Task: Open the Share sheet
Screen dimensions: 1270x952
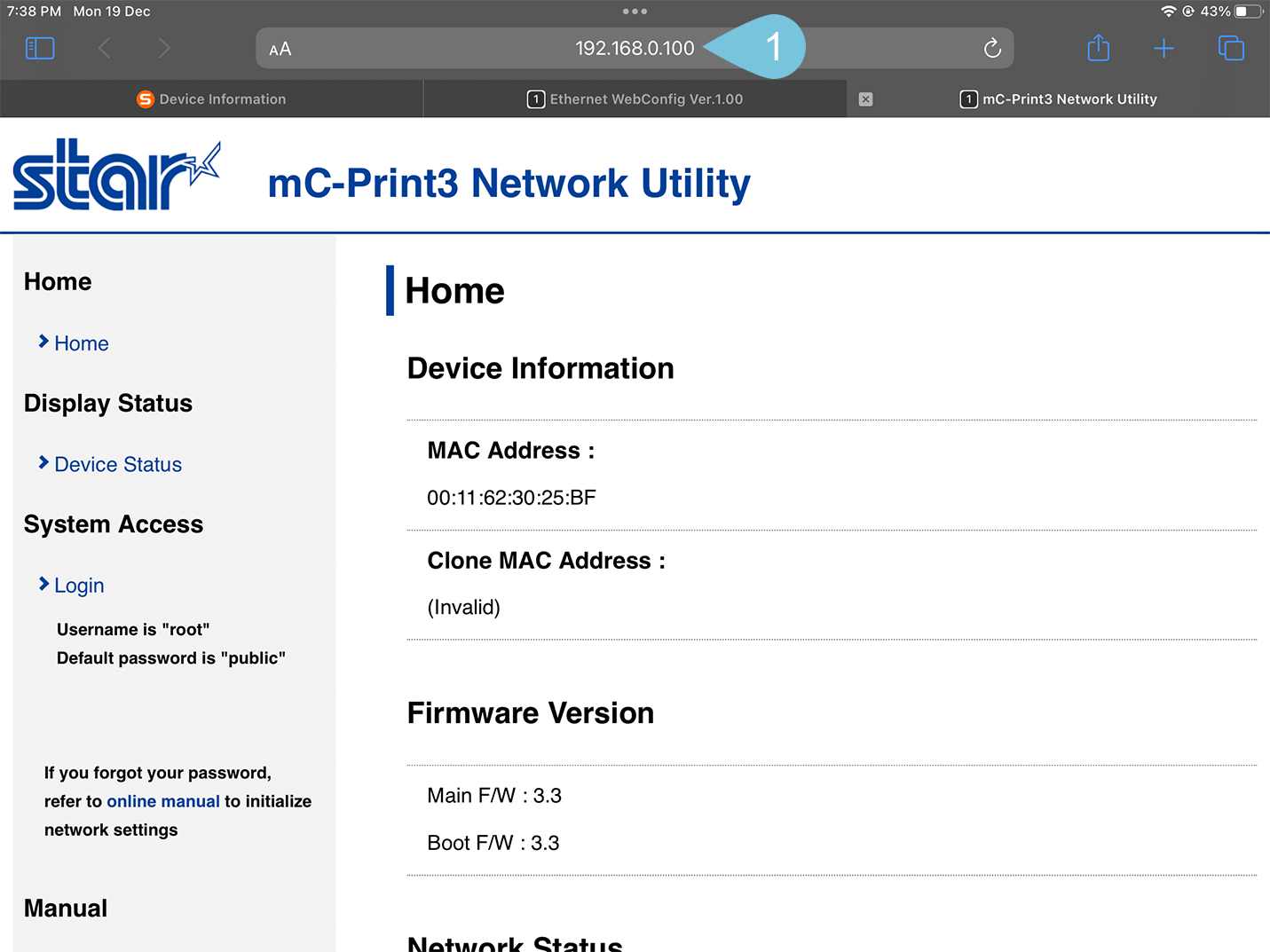Action: (1098, 48)
